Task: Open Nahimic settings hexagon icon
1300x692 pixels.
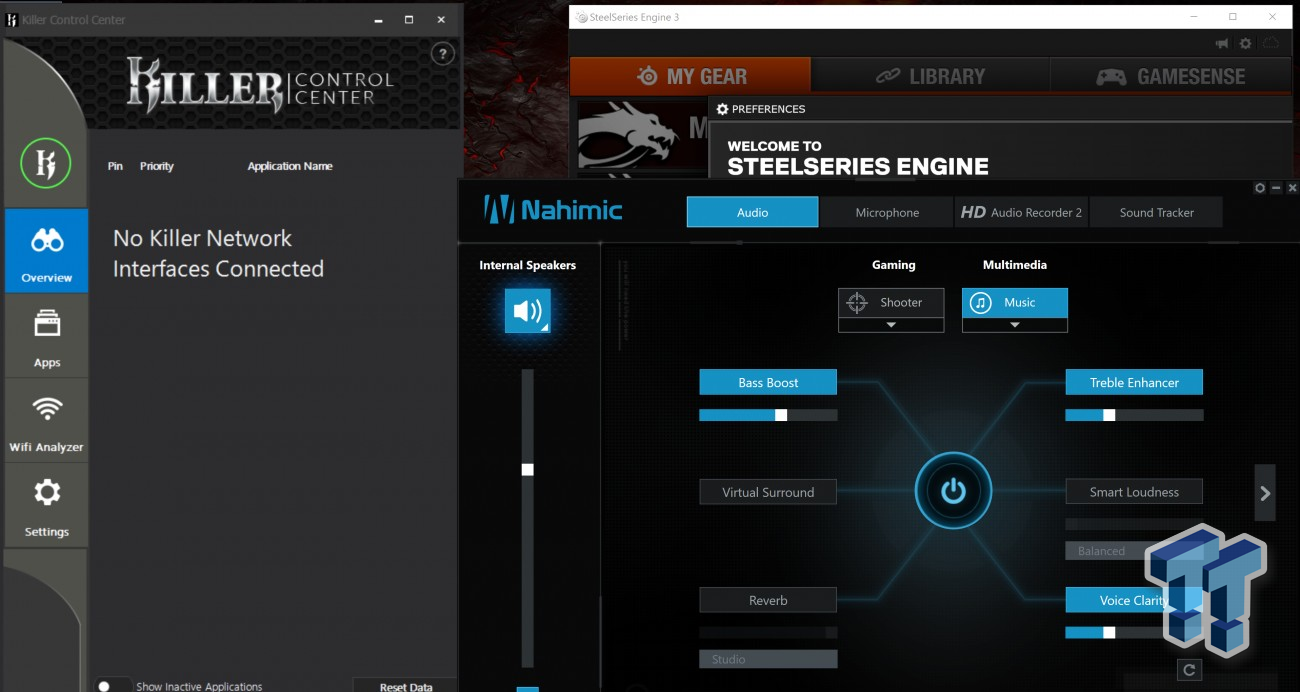Action: pos(1260,188)
